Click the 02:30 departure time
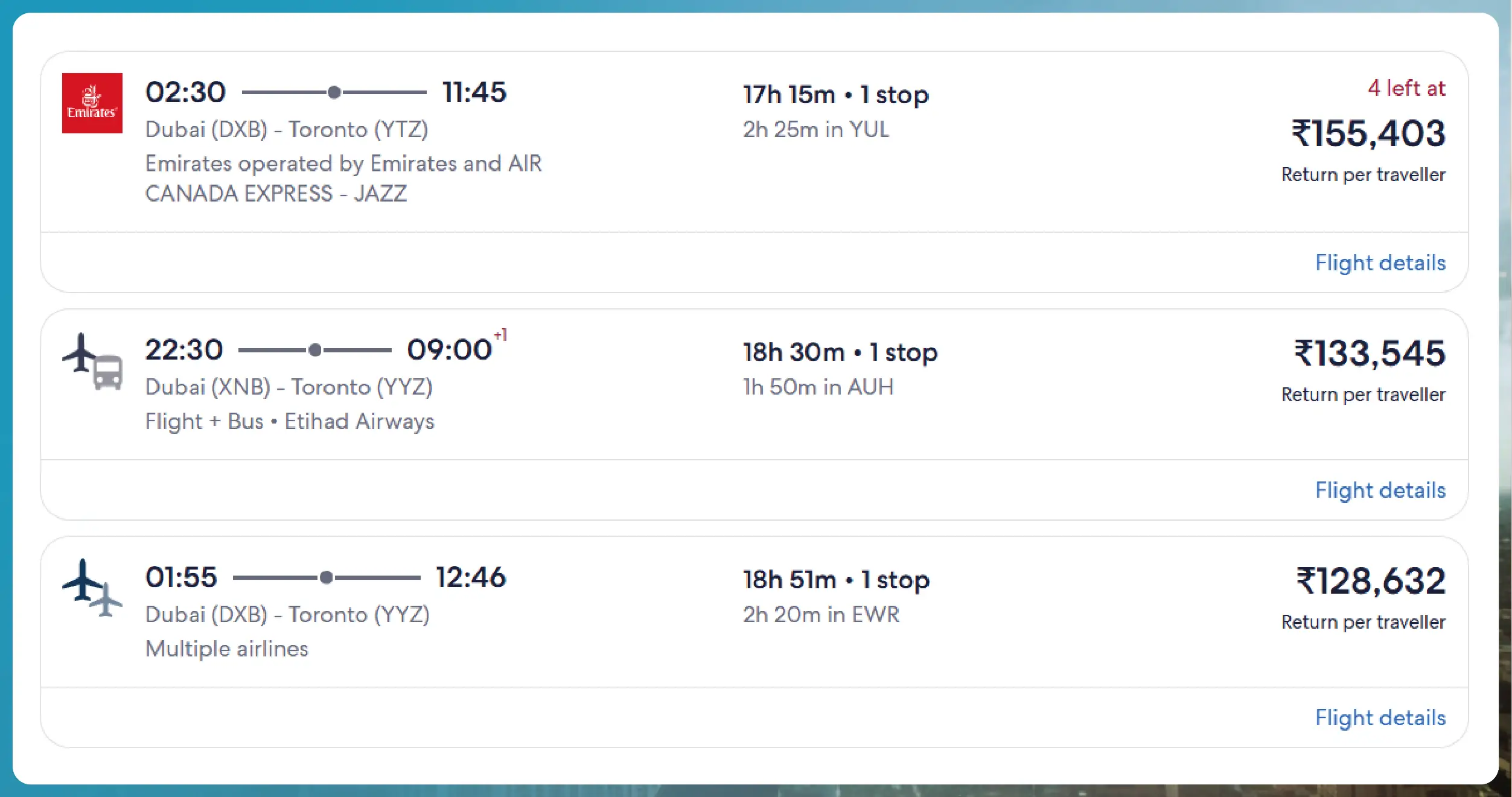The image size is (1512, 797). point(185,92)
